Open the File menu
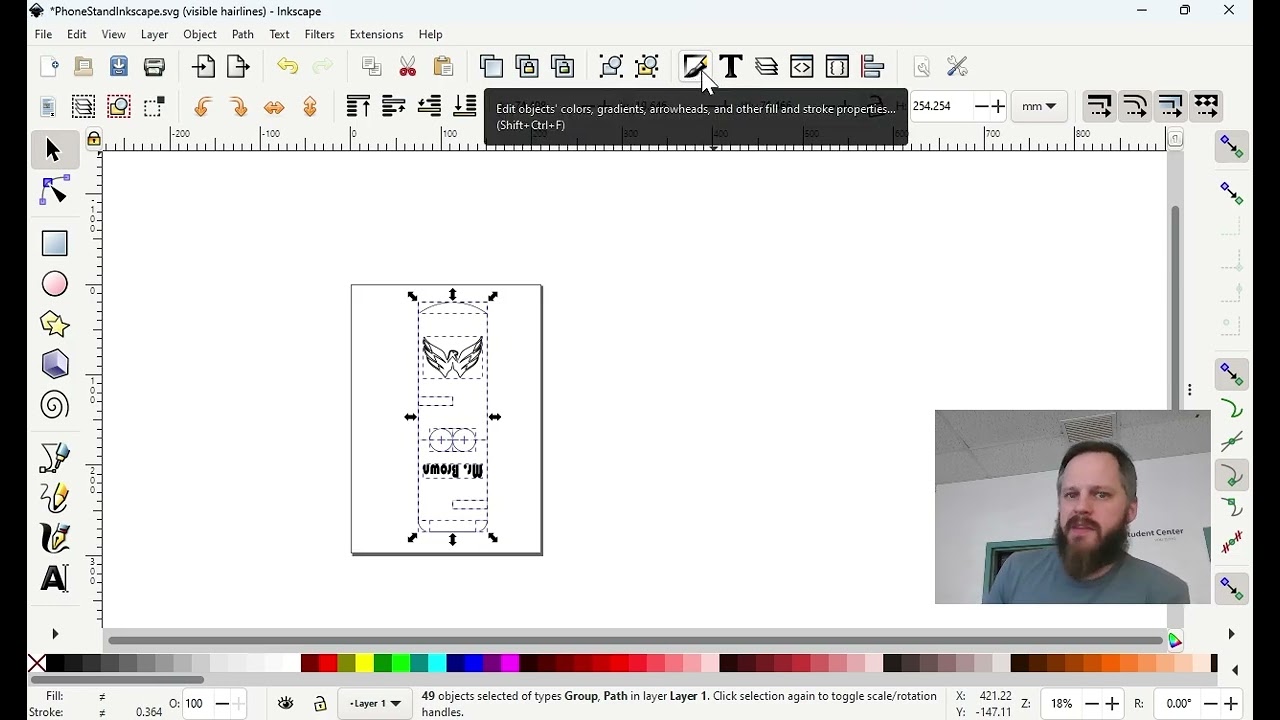The image size is (1280, 720). coord(43,34)
